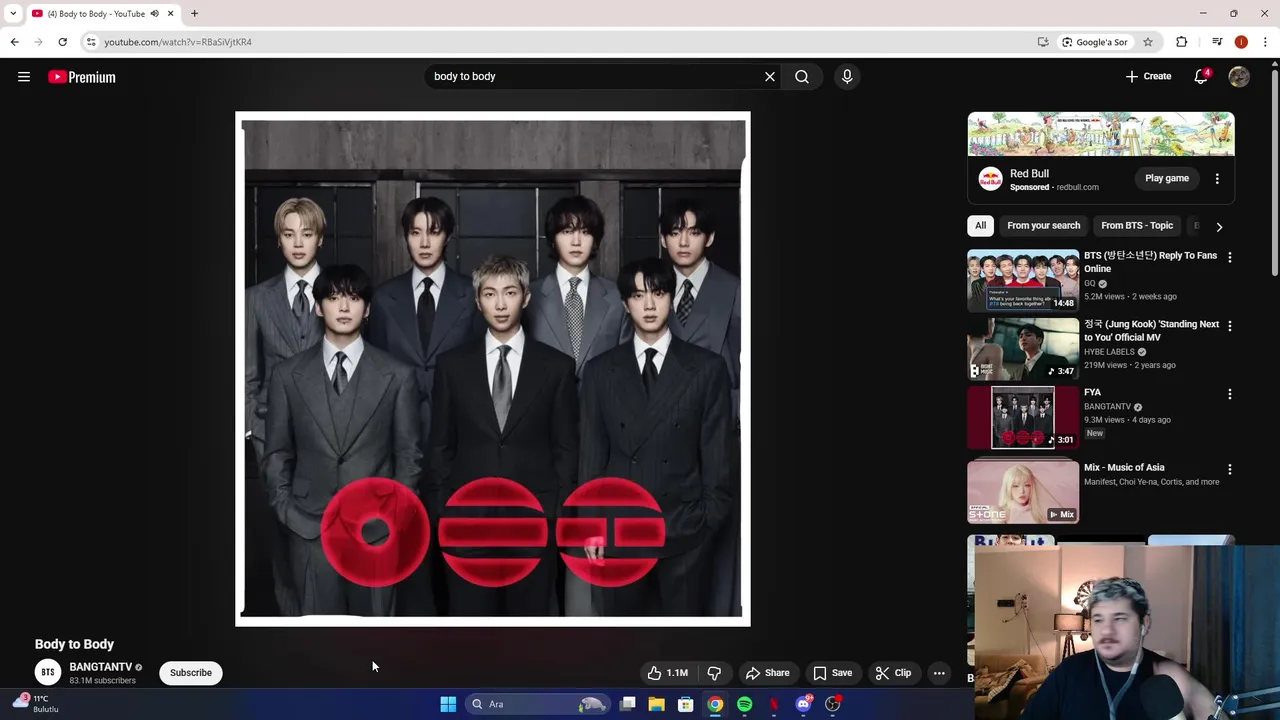Open the FYA video thumbnail
The image size is (1280, 720).
pyautogui.click(x=1023, y=417)
